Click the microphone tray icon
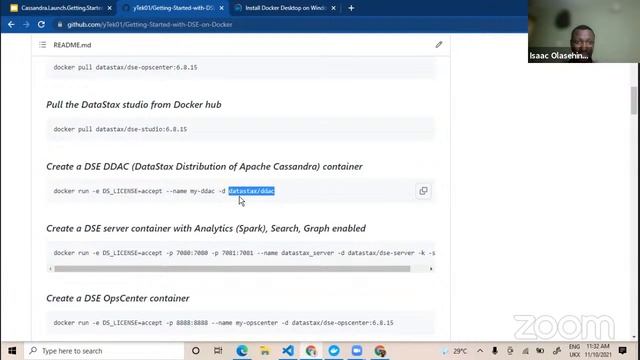640x360 pixels. pyautogui.click(x=495, y=351)
